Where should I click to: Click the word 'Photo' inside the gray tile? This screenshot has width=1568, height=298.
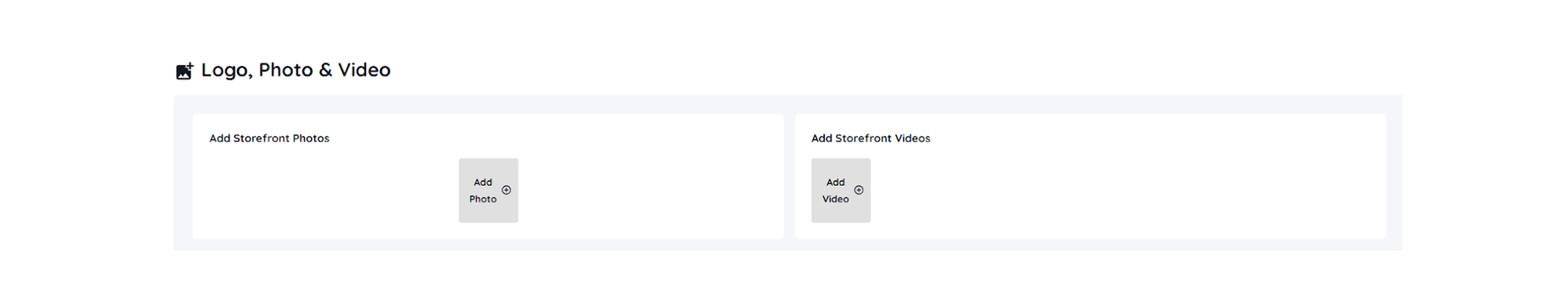(483, 200)
